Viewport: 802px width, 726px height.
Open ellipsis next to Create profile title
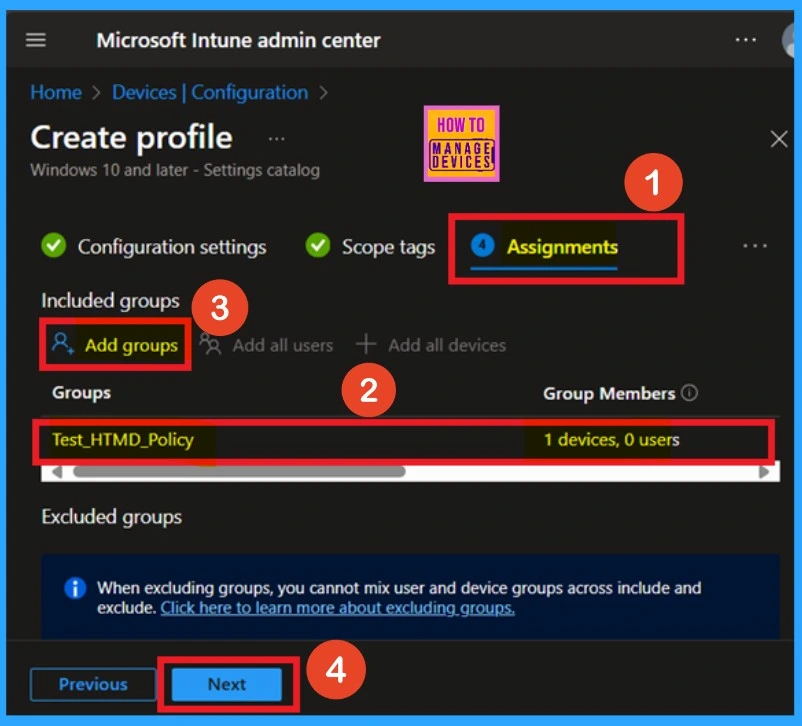point(277,139)
